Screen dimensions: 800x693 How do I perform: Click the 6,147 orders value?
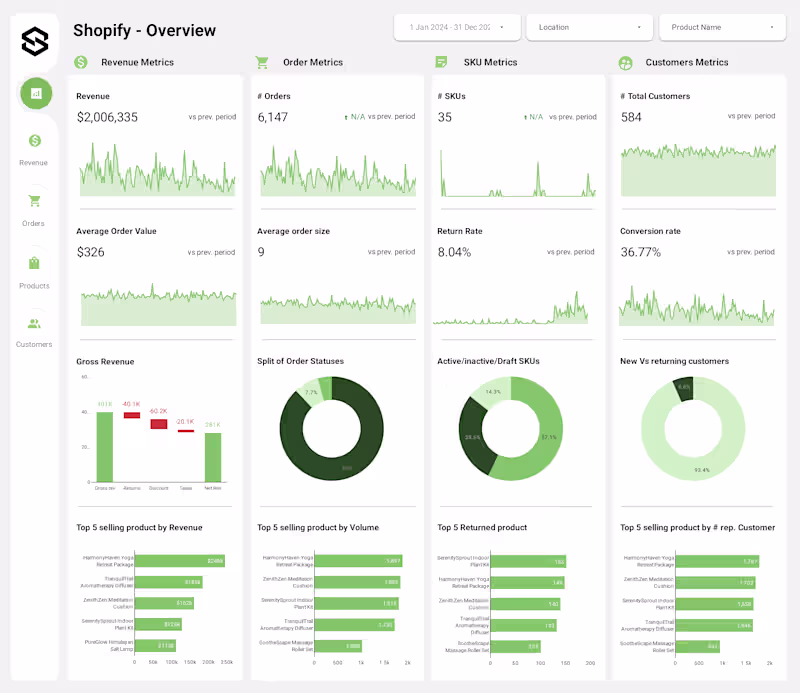pyautogui.click(x=273, y=117)
